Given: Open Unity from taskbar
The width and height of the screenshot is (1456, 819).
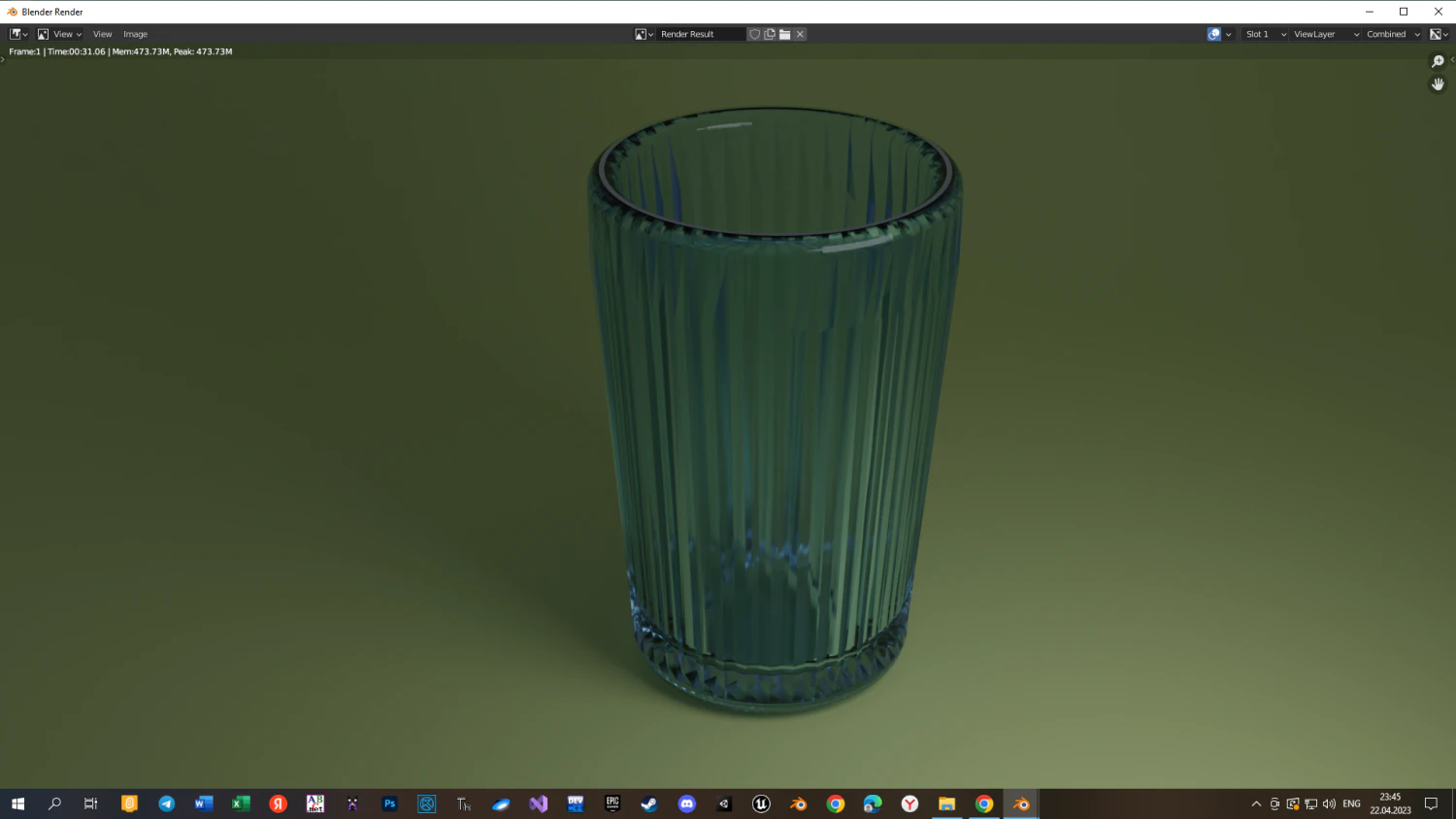Looking at the screenshot, I should 724,803.
